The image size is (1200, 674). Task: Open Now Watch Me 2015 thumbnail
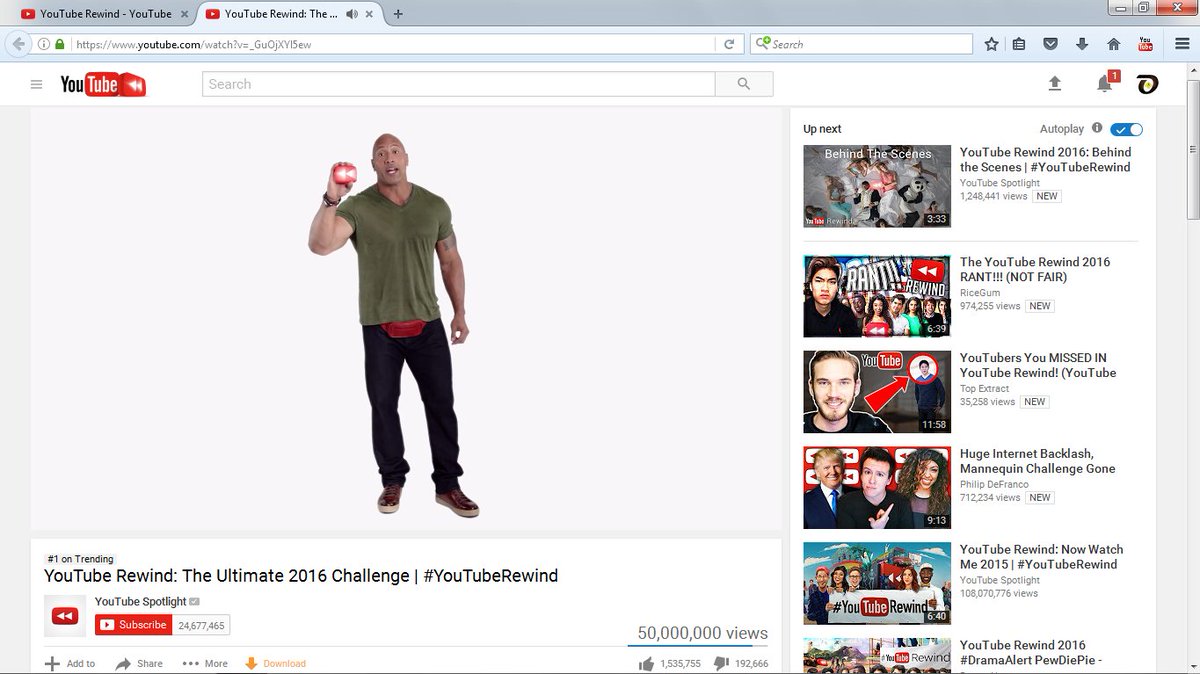click(877, 583)
